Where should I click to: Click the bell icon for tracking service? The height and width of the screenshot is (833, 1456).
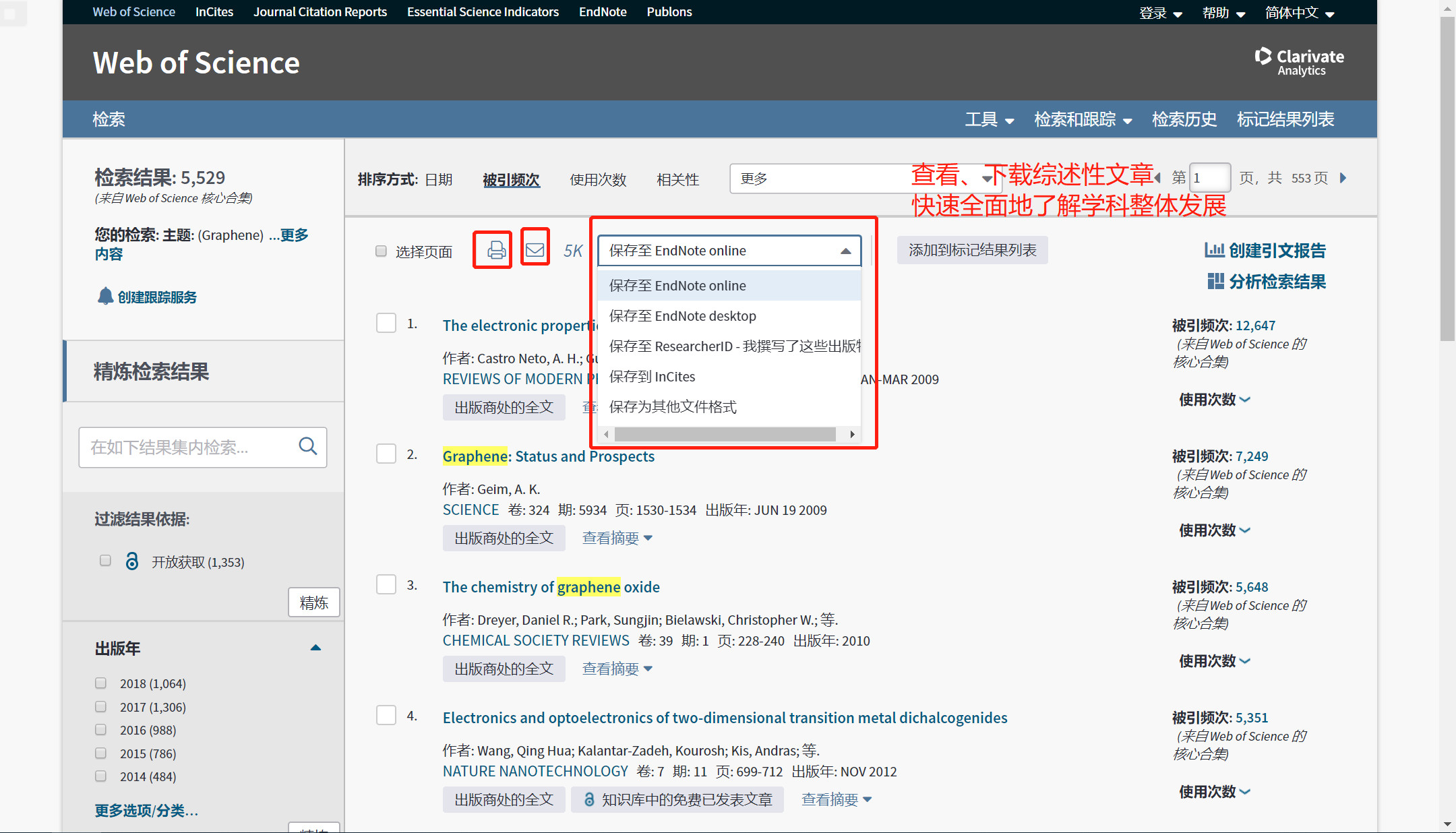coord(105,297)
